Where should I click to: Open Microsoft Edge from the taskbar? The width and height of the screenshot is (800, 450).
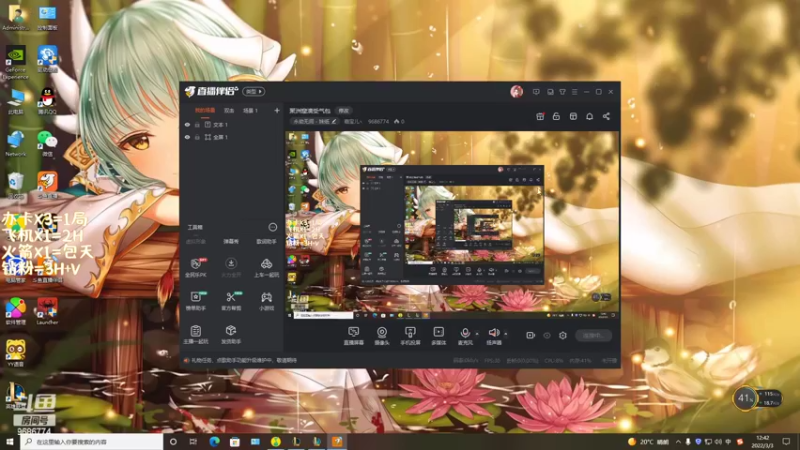coord(214,441)
